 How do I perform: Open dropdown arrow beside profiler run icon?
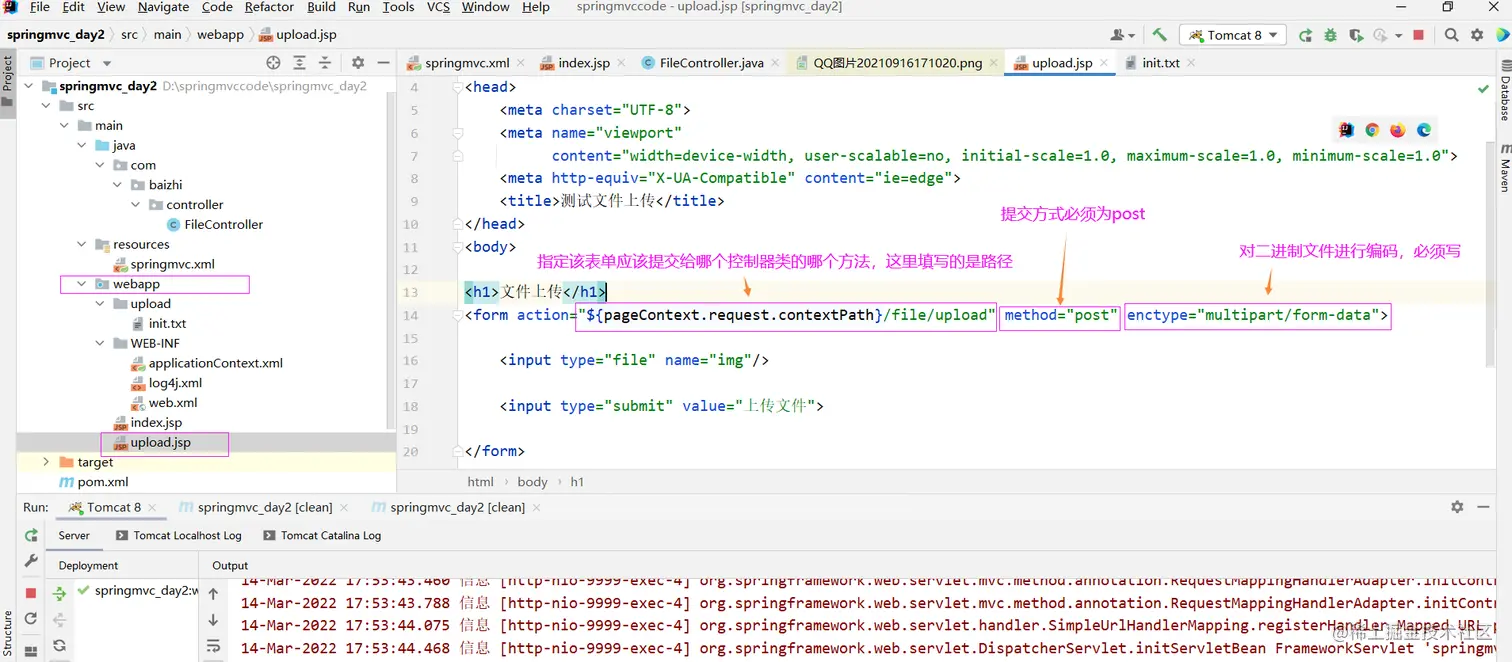1398,36
